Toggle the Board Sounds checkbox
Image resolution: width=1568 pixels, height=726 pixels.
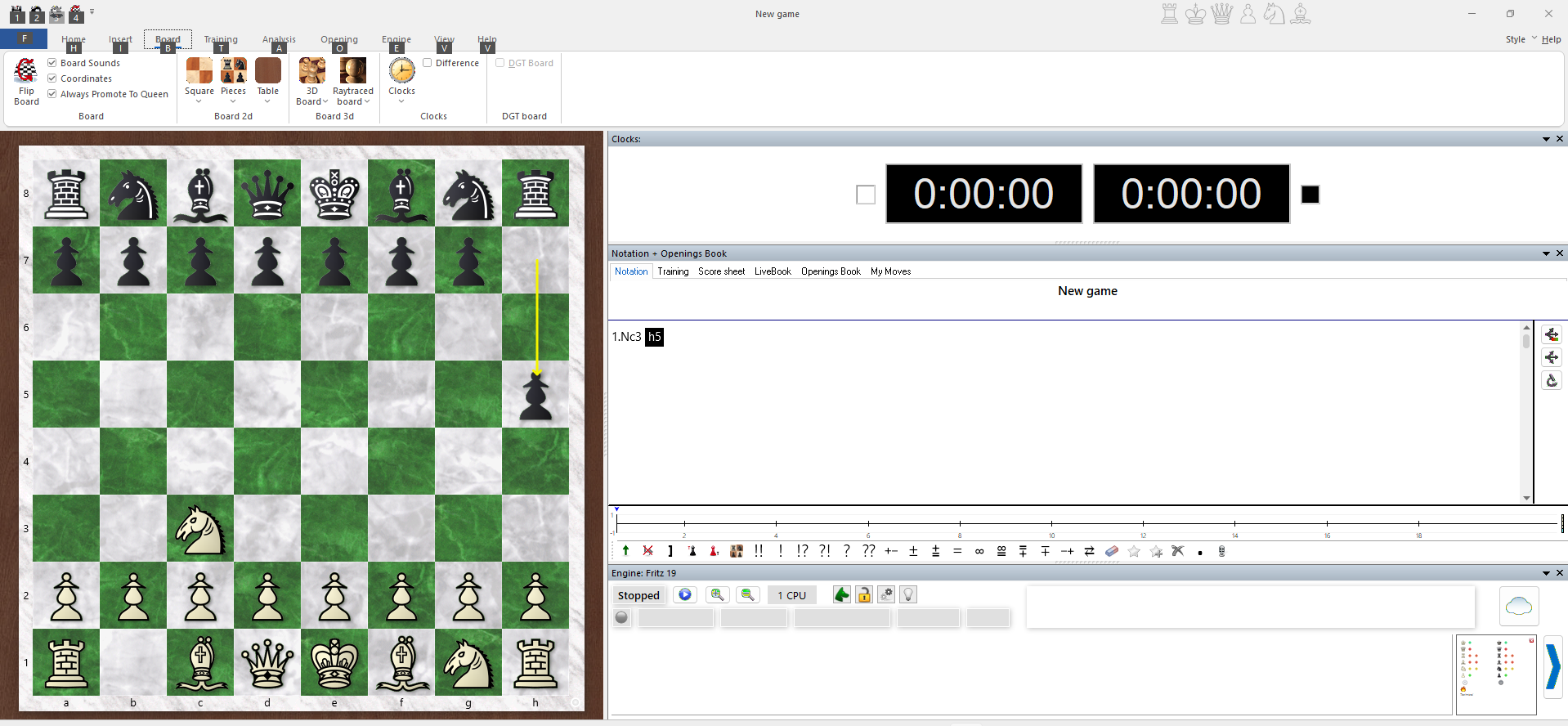click(52, 63)
